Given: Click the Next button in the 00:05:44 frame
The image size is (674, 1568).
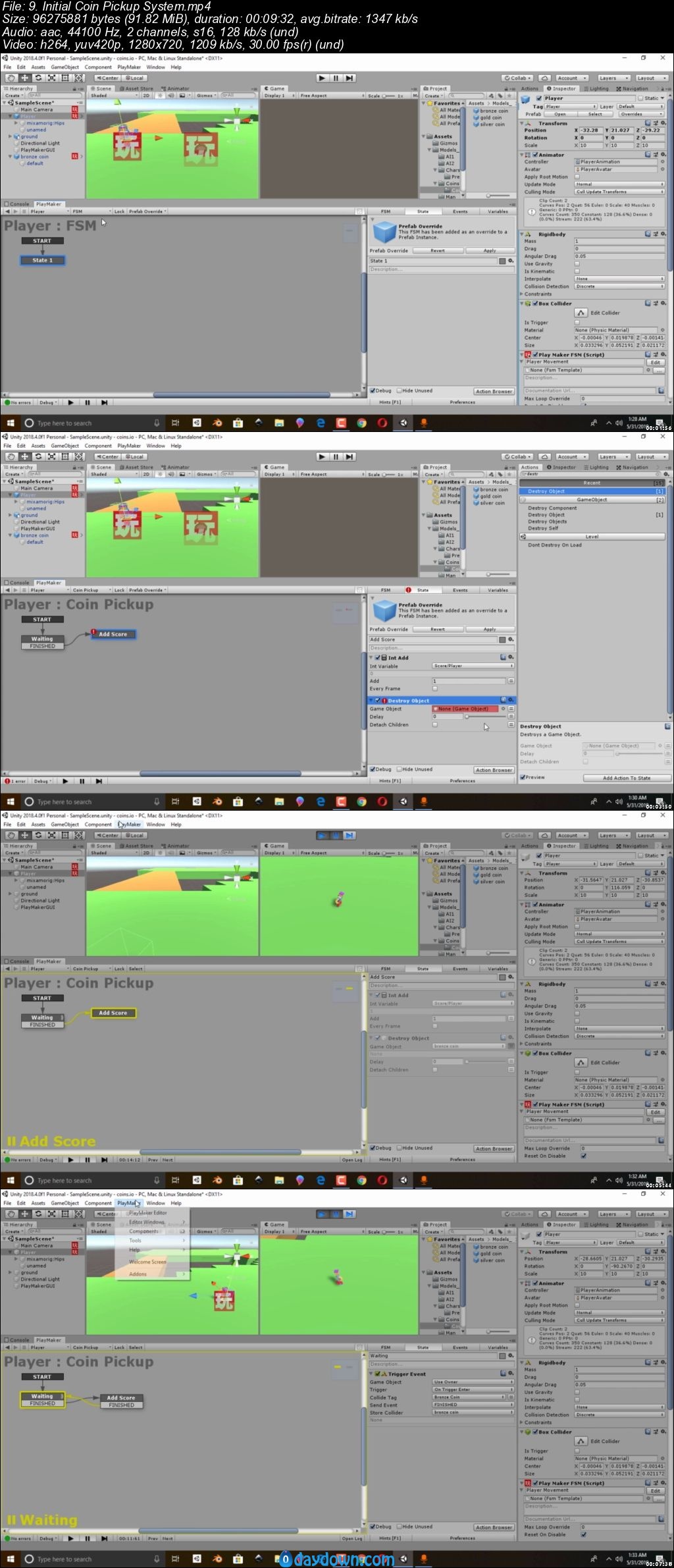Looking at the screenshot, I should [168, 1160].
